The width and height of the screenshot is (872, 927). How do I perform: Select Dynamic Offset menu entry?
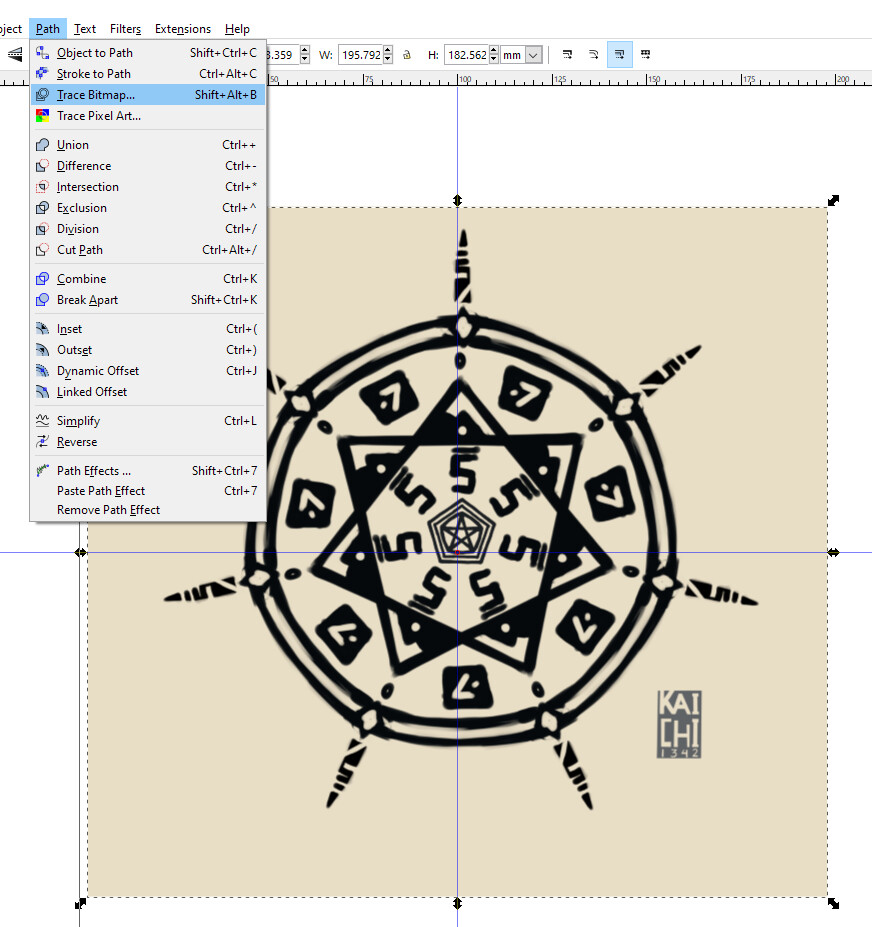[x=148, y=371]
